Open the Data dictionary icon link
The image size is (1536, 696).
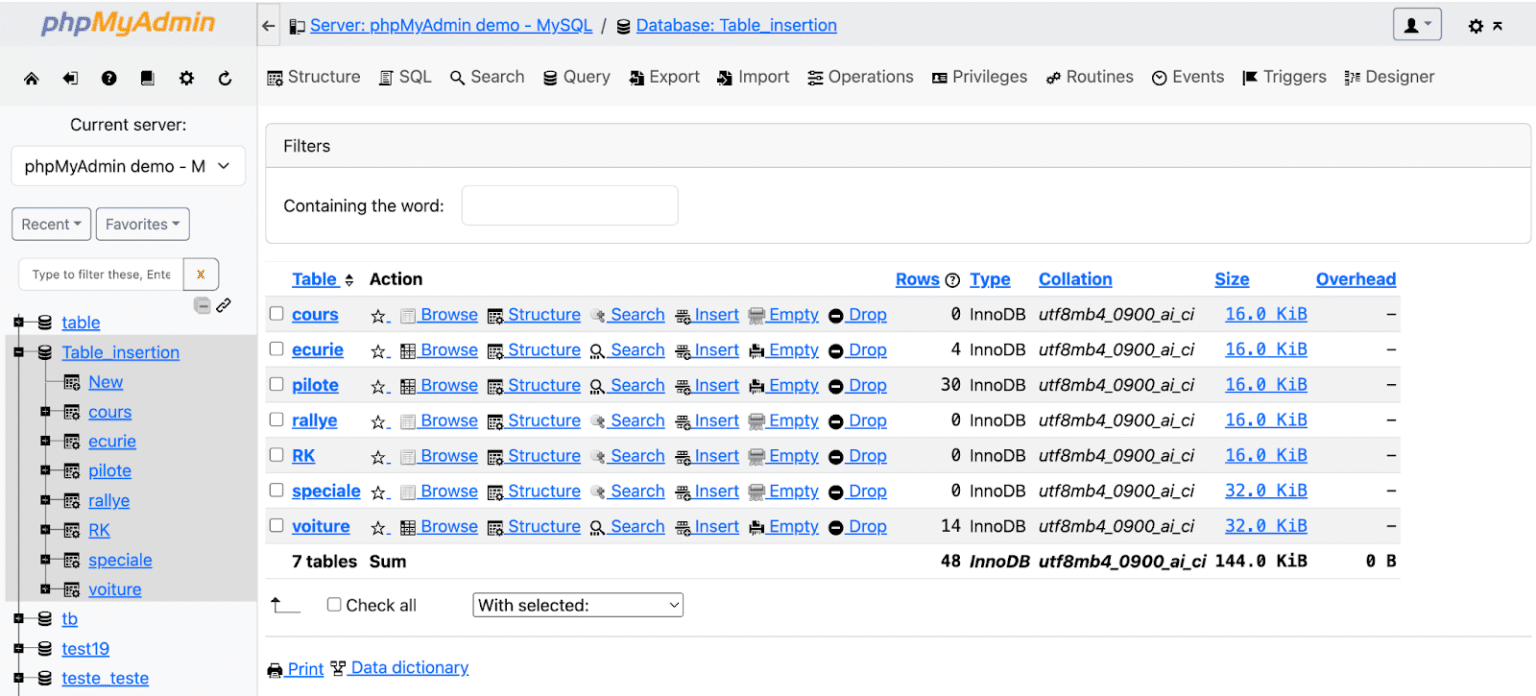338,667
